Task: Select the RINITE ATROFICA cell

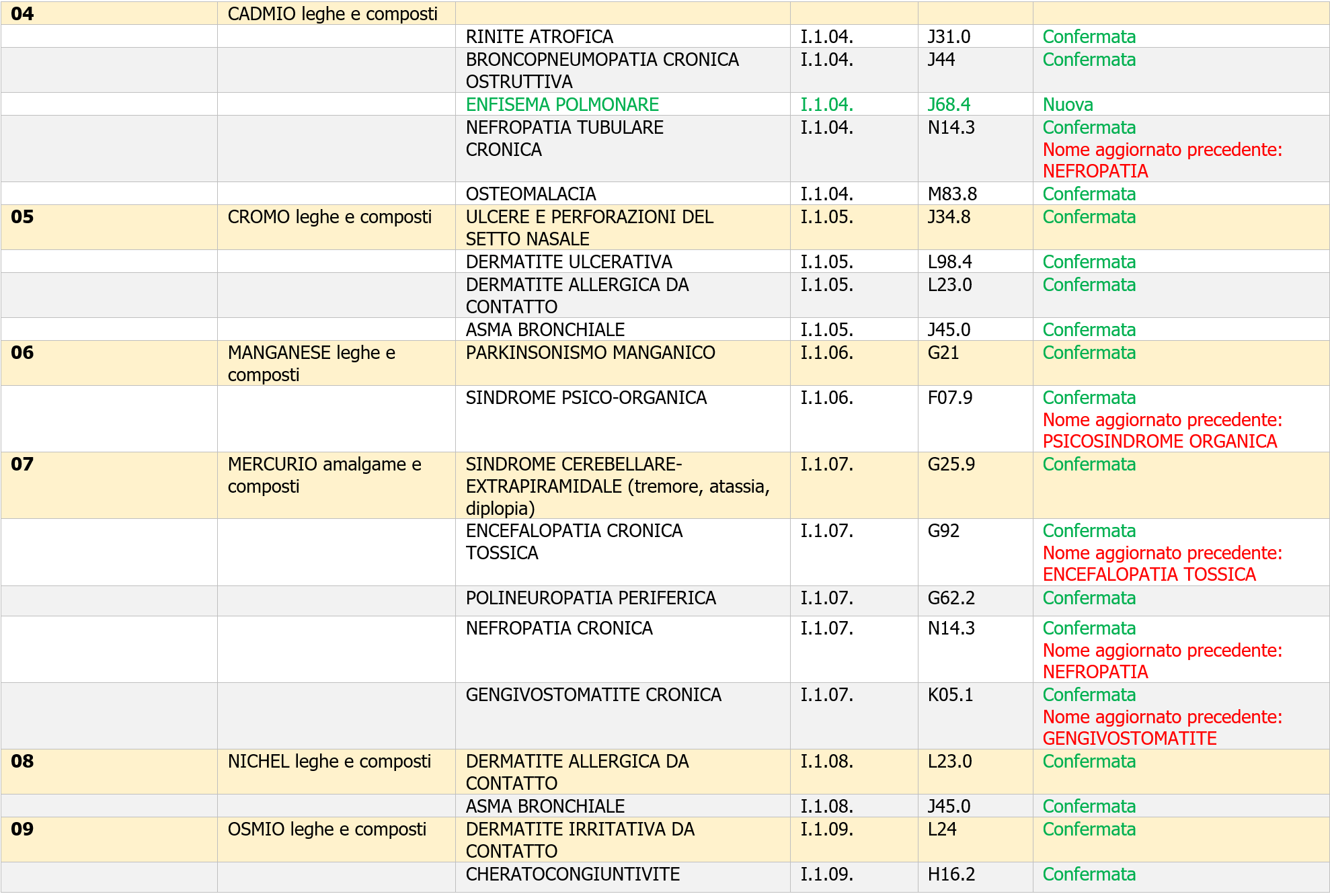Action: coord(539,36)
